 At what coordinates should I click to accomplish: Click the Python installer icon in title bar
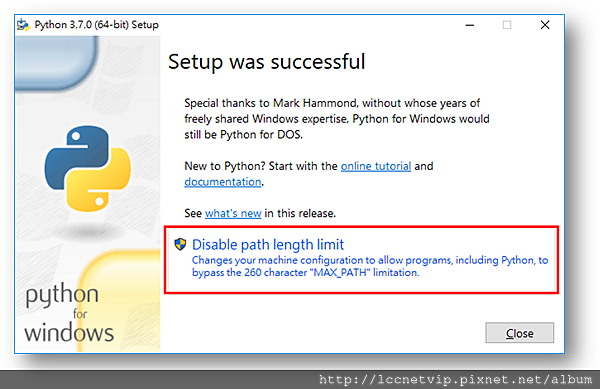23,25
